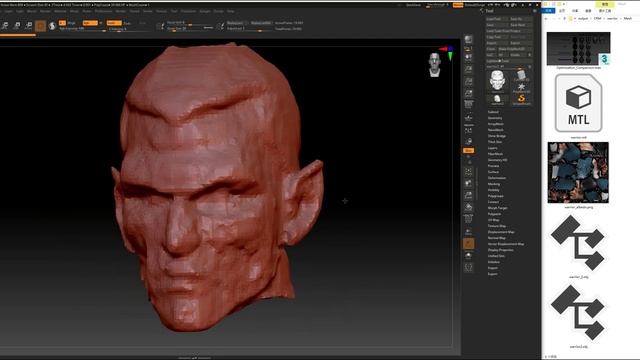Viewport: 640px width, 360px height.
Task: Click the brush icon left of Focal Shift
Action: tap(161, 26)
